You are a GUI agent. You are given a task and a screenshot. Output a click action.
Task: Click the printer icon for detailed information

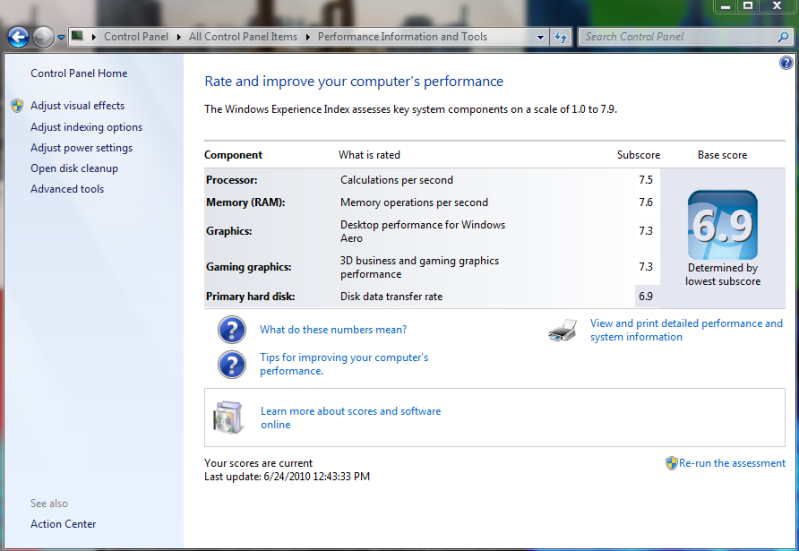(563, 331)
